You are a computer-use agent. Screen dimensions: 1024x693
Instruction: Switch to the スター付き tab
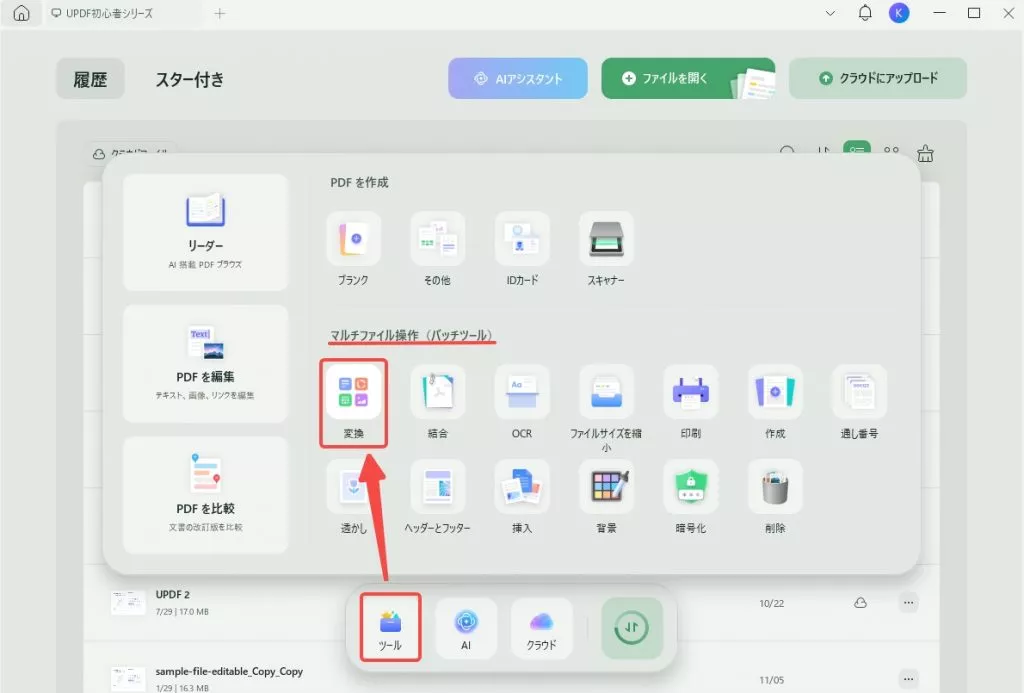coord(190,77)
